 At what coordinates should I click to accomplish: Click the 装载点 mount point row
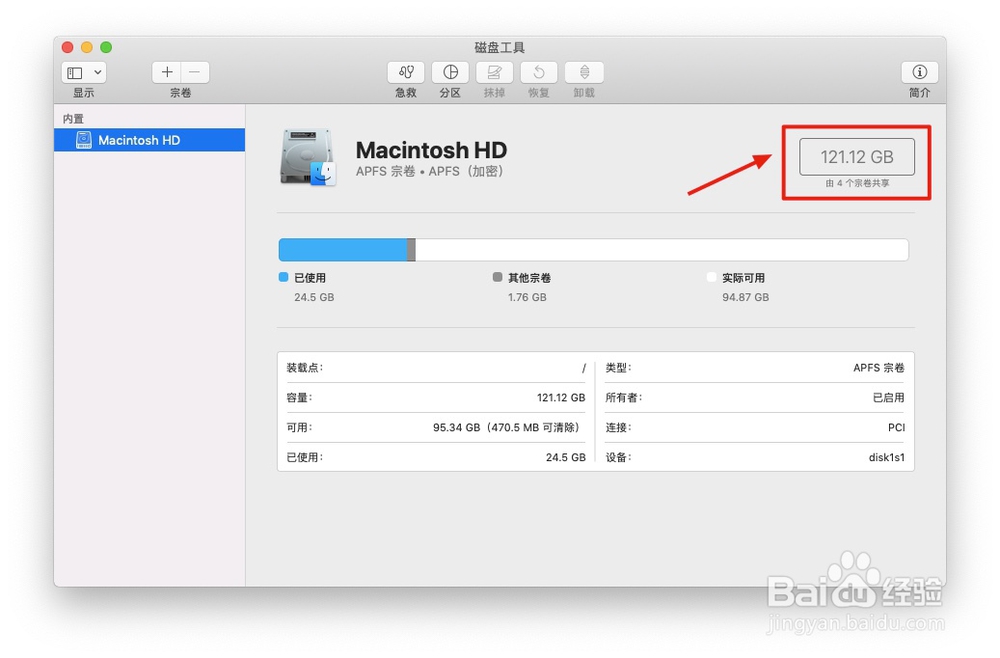click(436, 368)
